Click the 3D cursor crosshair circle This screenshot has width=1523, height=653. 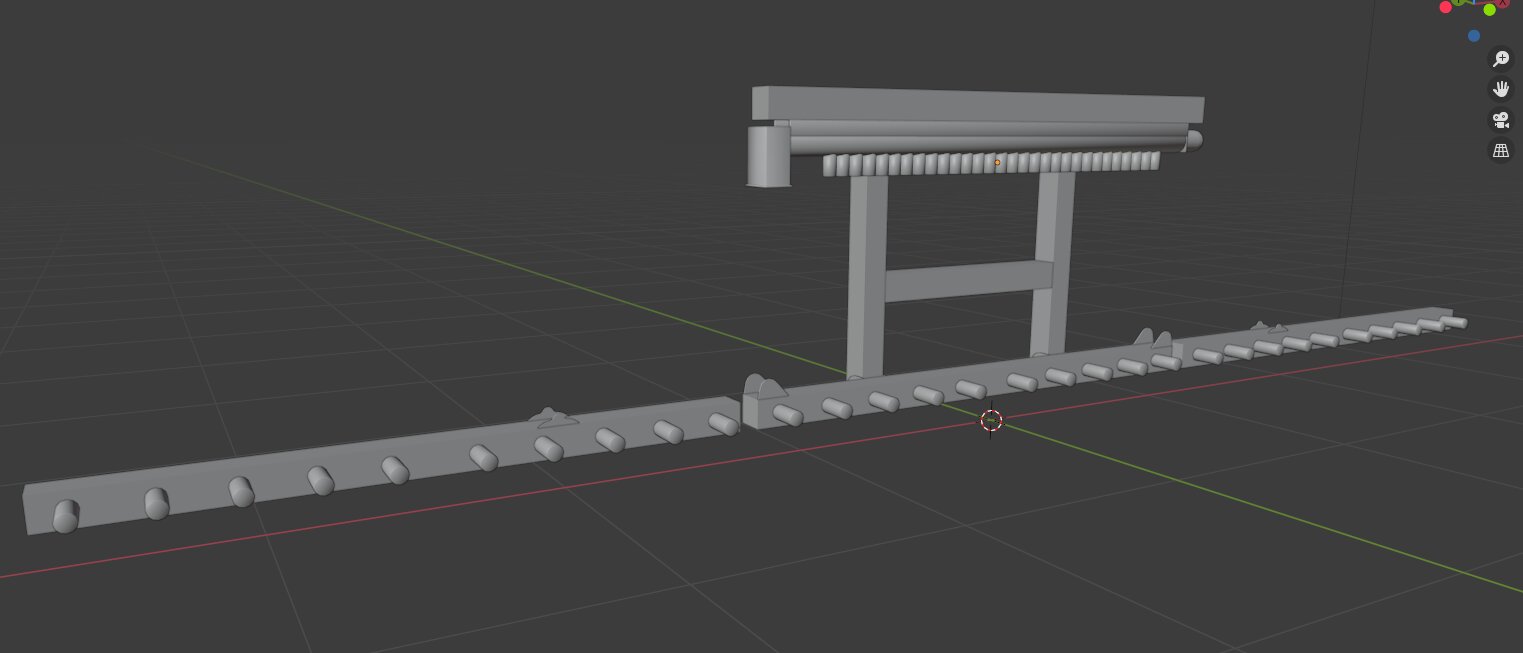991,420
